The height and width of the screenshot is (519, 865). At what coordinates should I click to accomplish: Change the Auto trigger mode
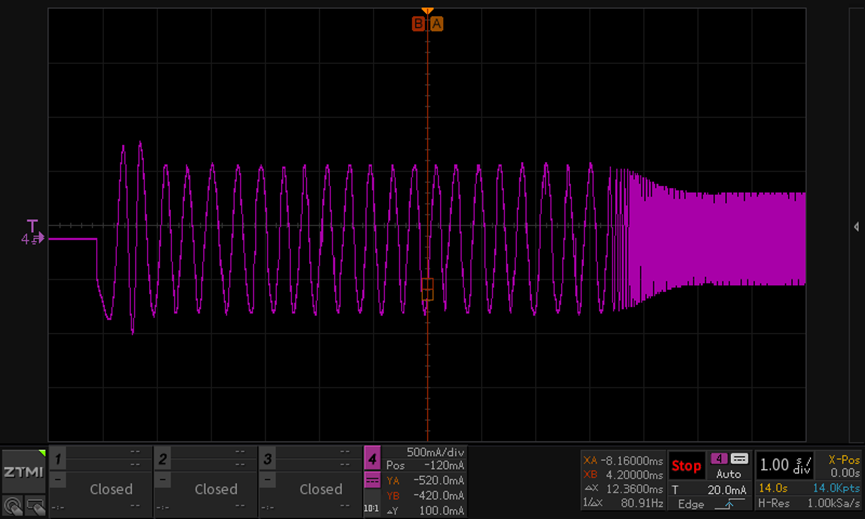pyautogui.click(x=729, y=474)
